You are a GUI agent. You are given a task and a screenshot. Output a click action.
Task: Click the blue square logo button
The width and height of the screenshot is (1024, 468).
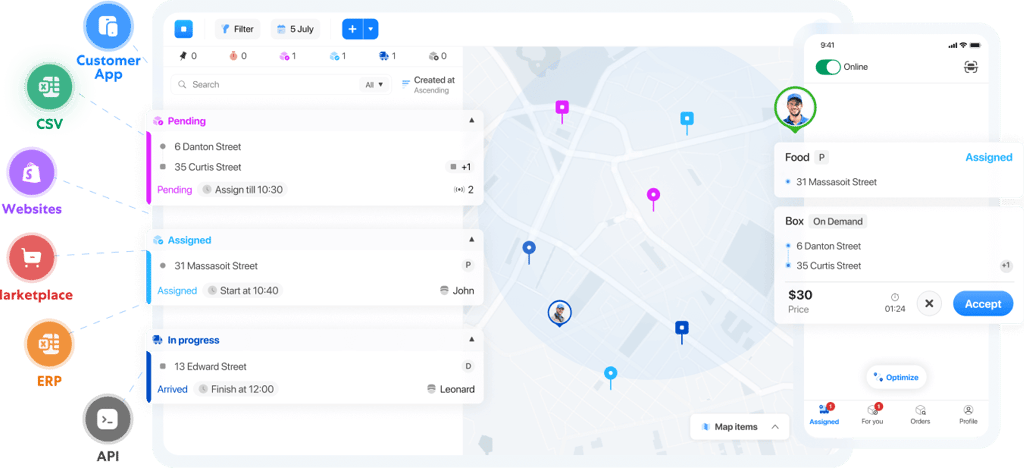tap(184, 29)
